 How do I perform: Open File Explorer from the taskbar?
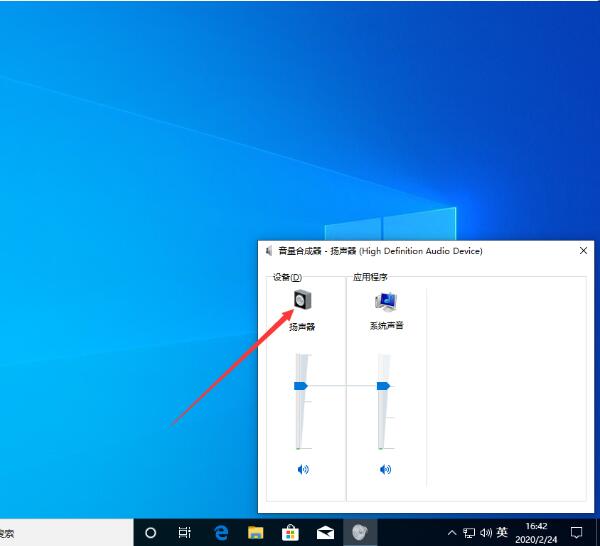256,532
